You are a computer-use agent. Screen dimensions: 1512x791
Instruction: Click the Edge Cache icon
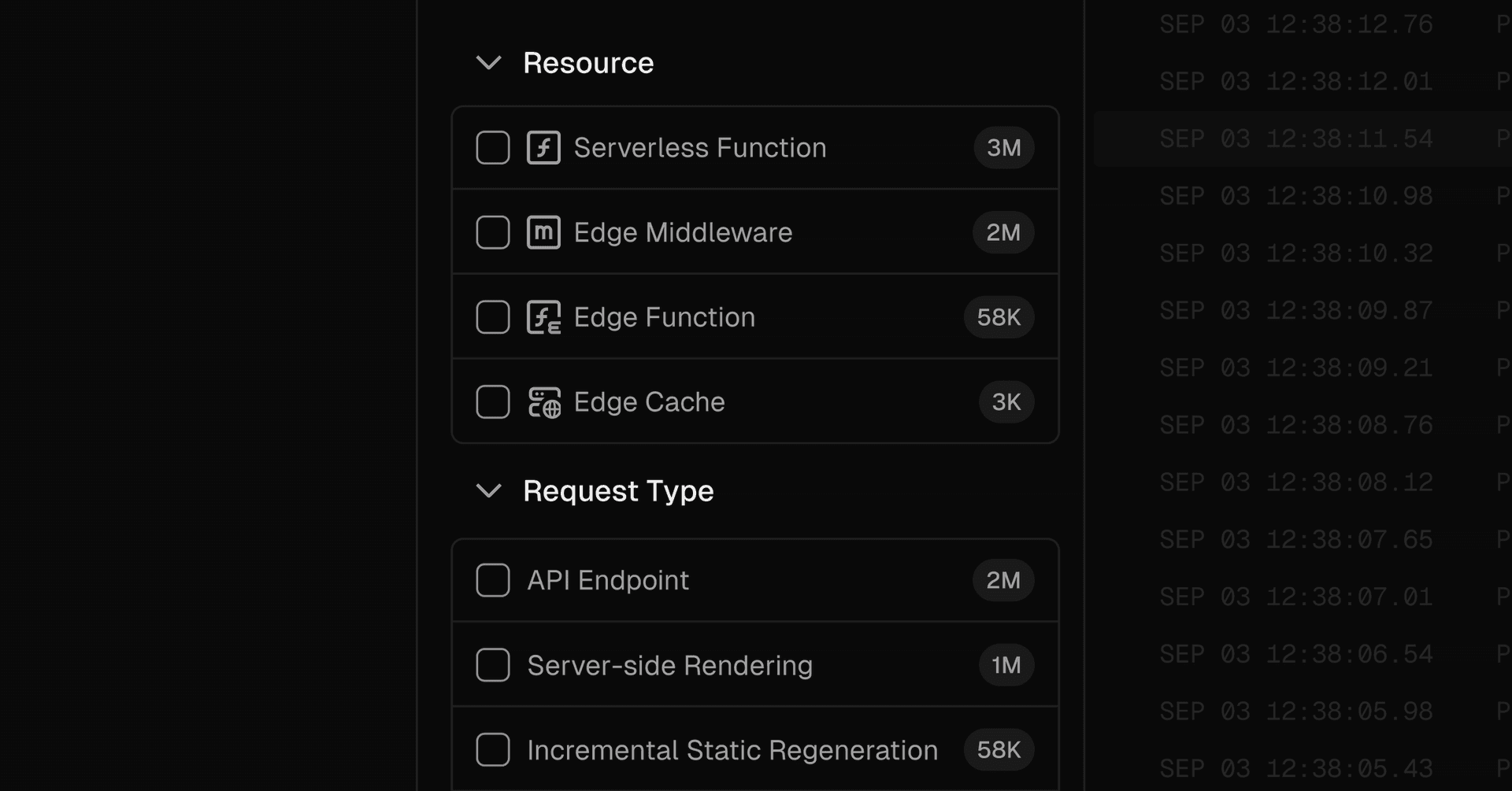[x=543, y=402]
